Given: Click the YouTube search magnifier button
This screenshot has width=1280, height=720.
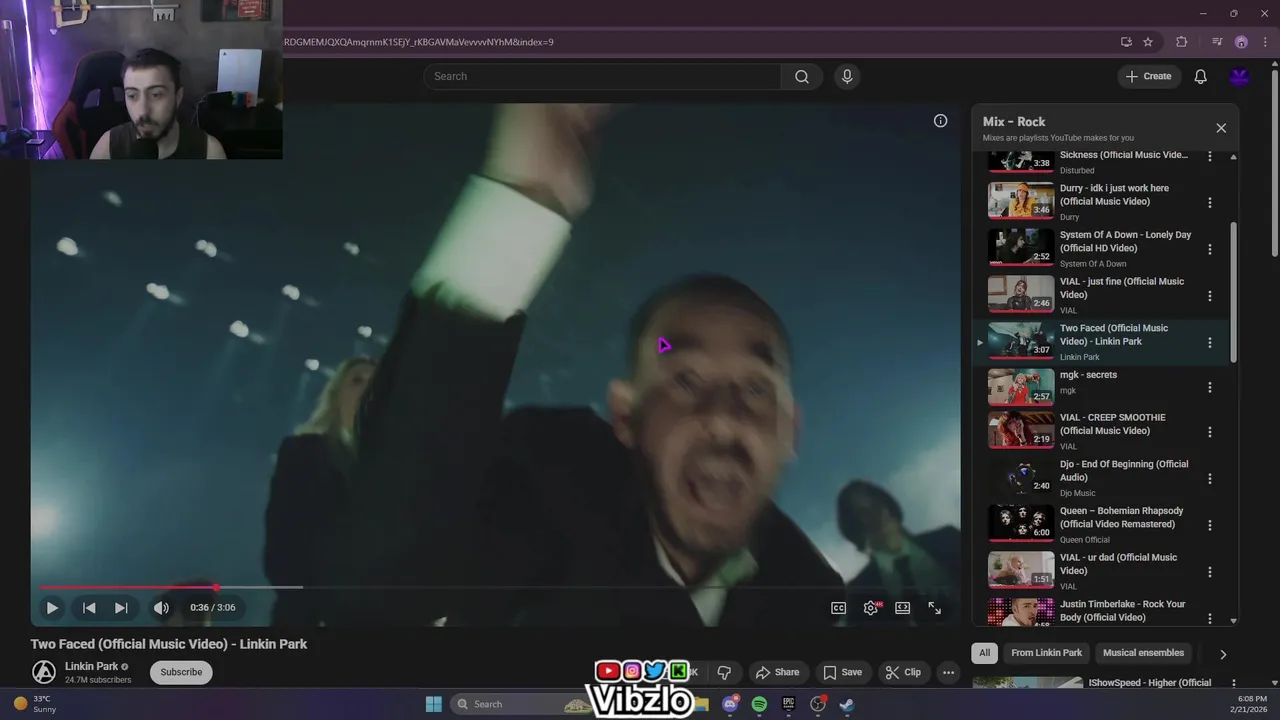Looking at the screenshot, I should tap(802, 76).
